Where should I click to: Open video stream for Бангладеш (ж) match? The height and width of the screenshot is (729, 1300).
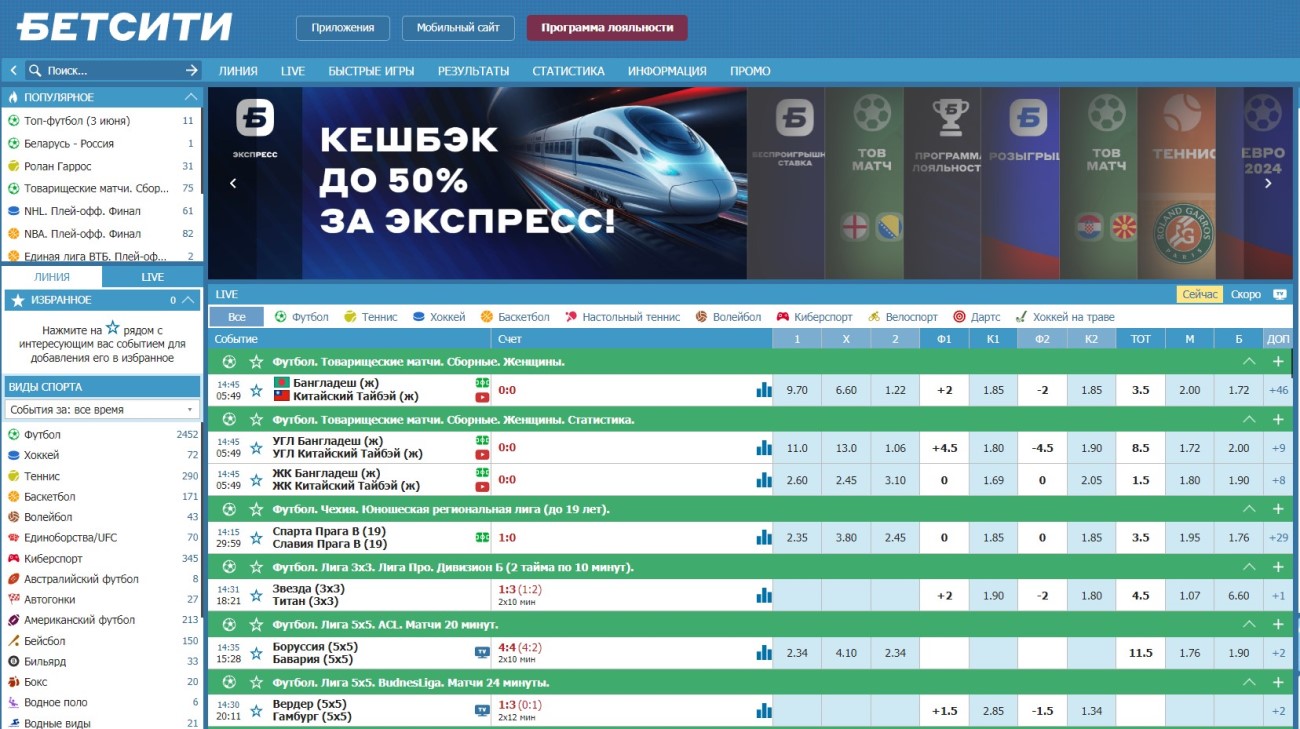point(482,397)
